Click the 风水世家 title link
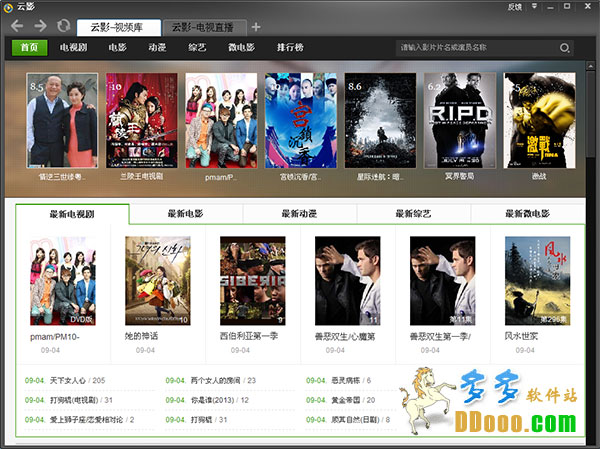The width and height of the screenshot is (600, 449). click(x=521, y=336)
